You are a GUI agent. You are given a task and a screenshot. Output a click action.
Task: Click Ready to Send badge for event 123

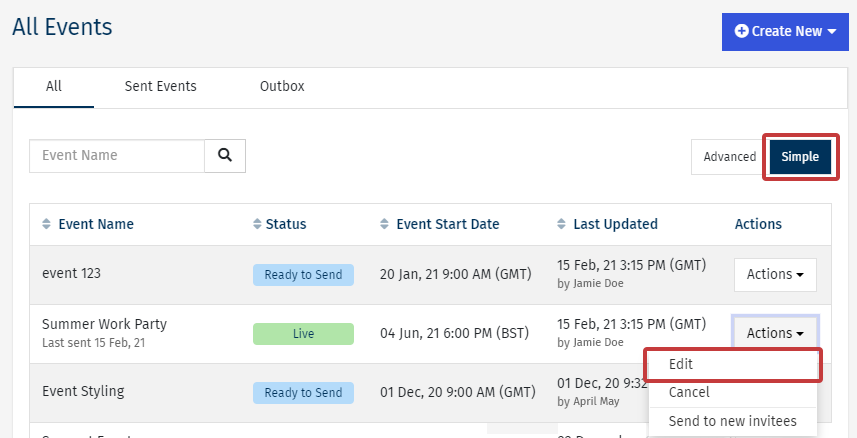click(303, 275)
